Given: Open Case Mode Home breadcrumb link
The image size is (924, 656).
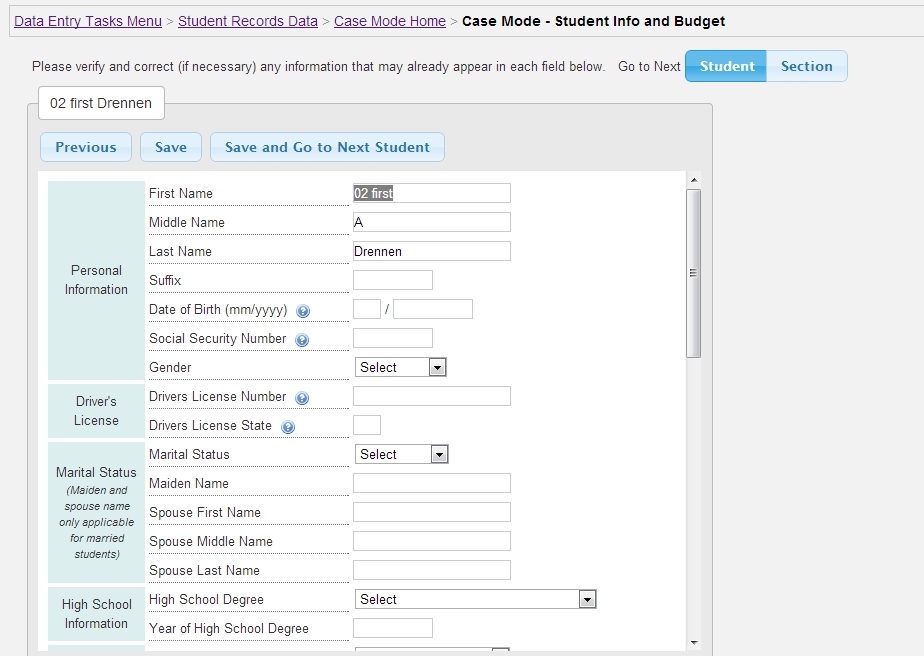Looking at the screenshot, I should point(390,21).
